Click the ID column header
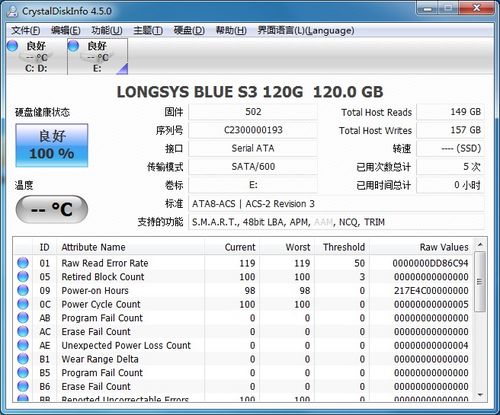Screen dimensions: 500x415 [45, 247]
